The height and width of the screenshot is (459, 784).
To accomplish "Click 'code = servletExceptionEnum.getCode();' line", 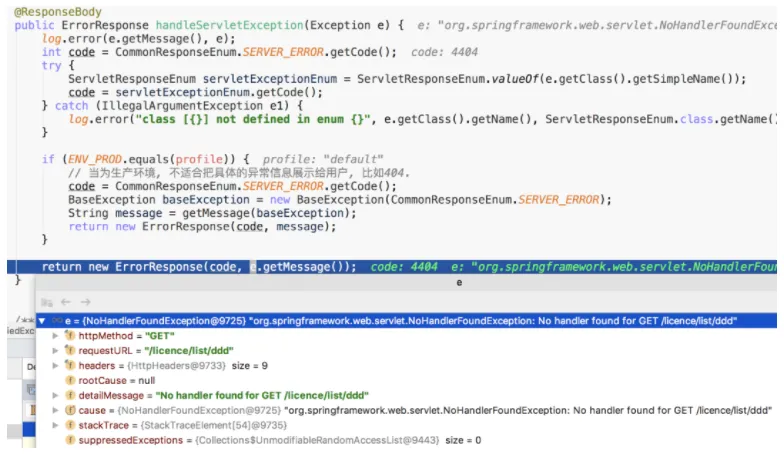I will pos(195,92).
